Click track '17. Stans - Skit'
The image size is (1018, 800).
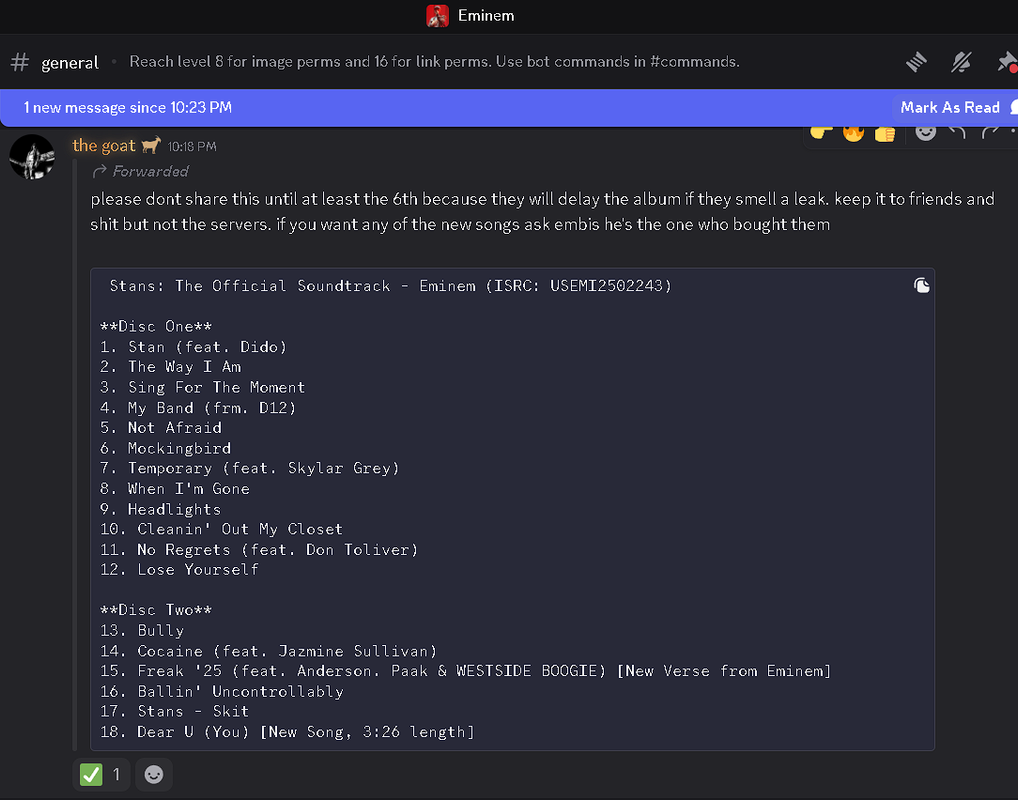coord(175,711)
